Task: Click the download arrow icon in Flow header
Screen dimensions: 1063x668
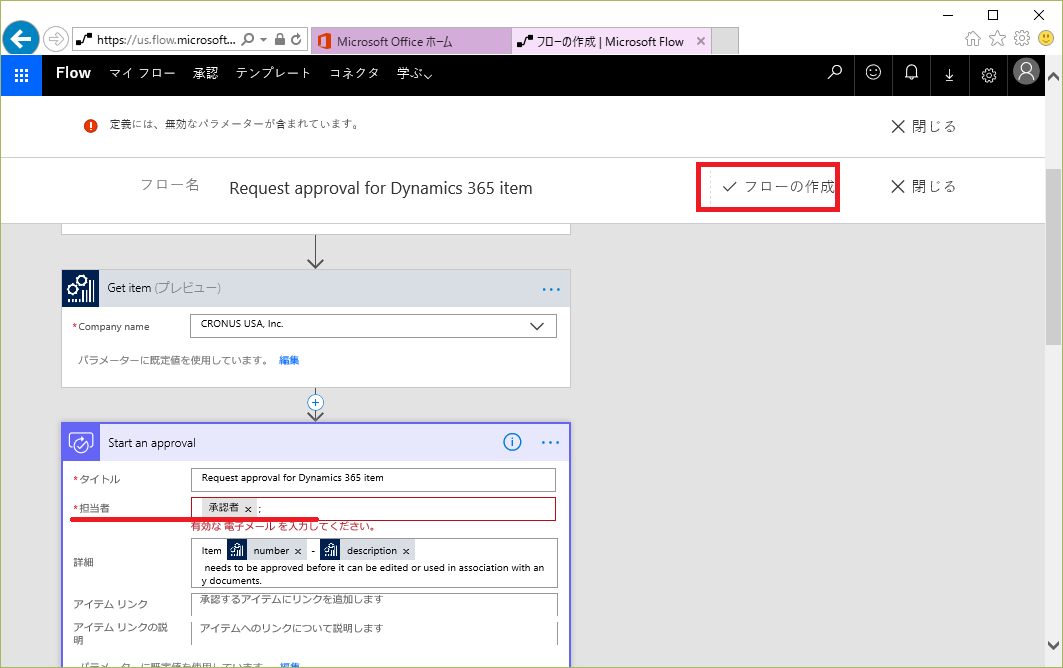Action: coord(949,75)
